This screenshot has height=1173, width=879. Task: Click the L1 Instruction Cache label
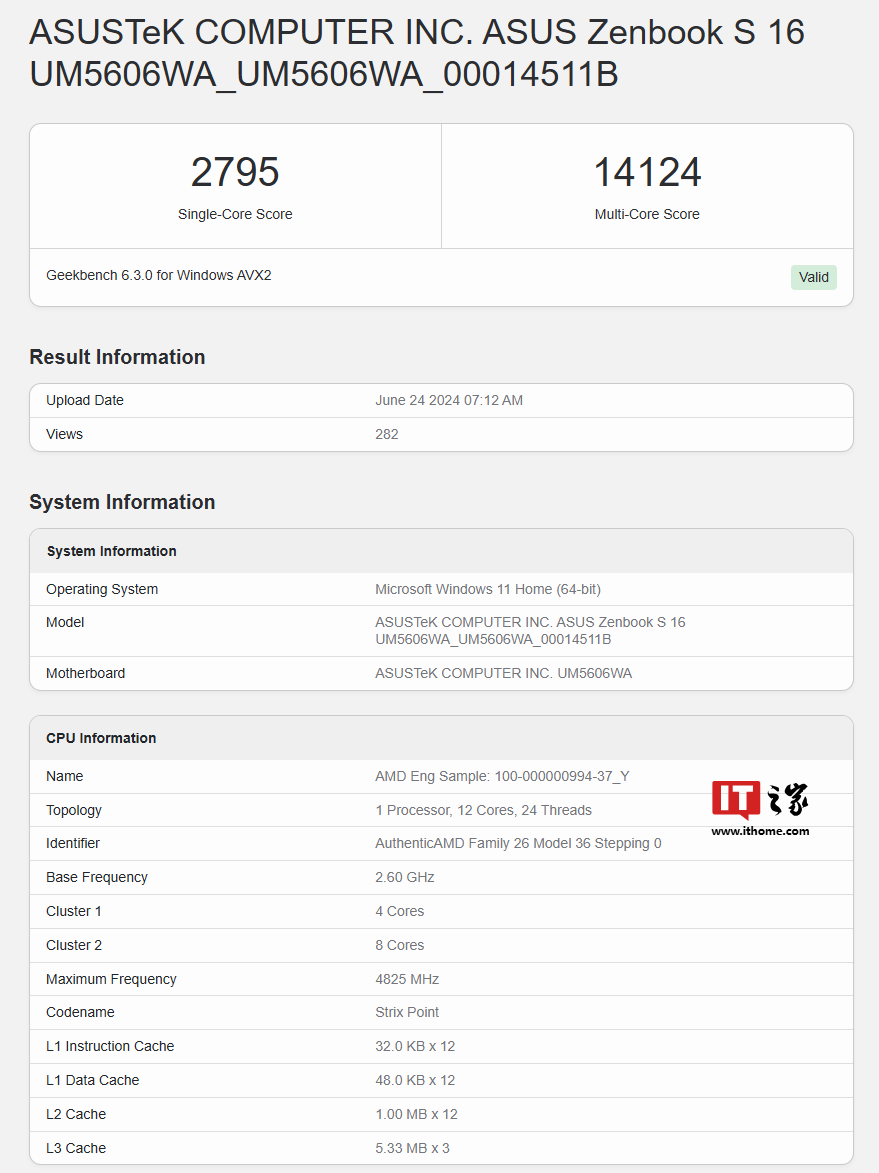click(110, 1047)
